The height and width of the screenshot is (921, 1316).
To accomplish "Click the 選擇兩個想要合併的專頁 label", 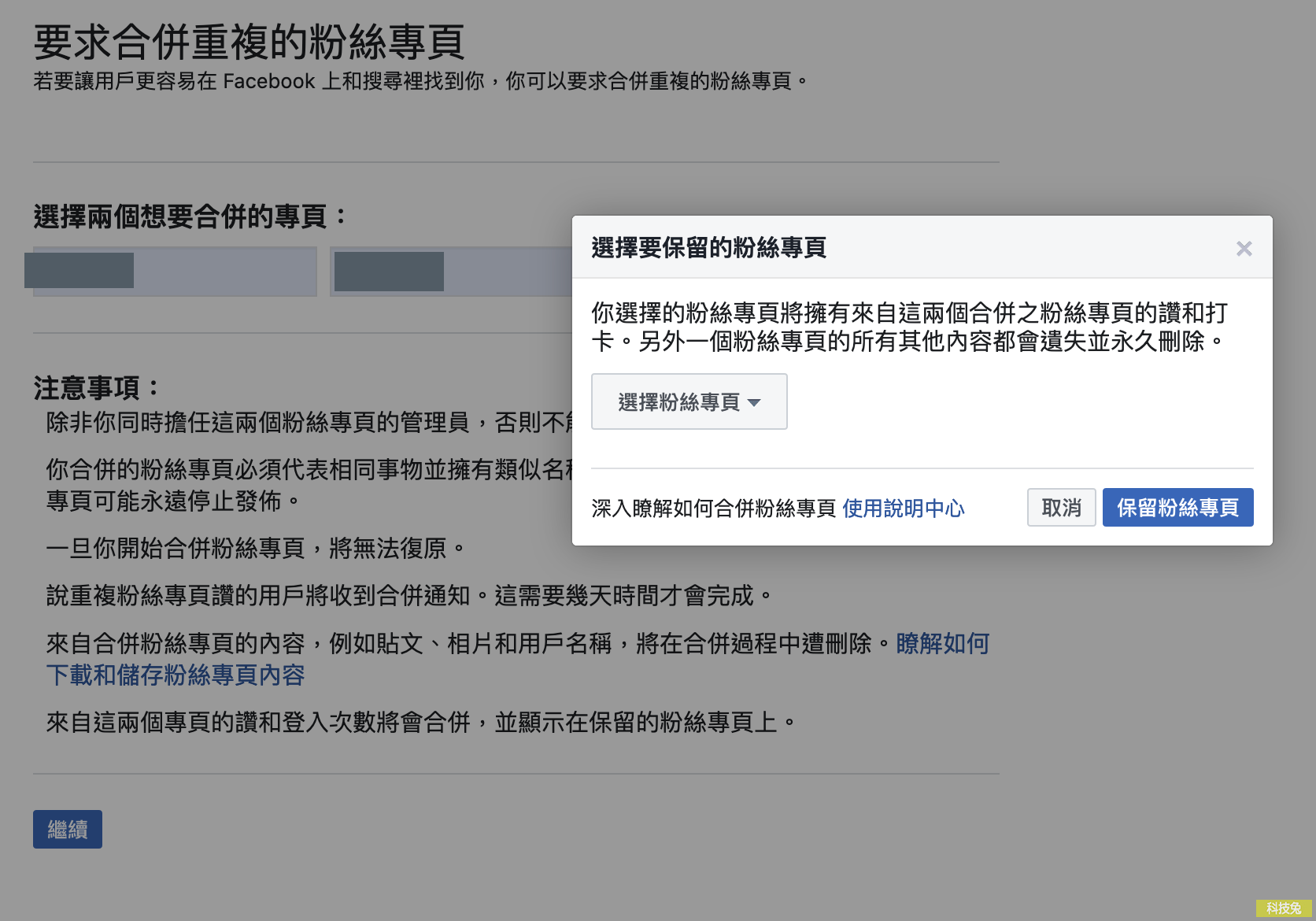I will (x=190, y=216).
